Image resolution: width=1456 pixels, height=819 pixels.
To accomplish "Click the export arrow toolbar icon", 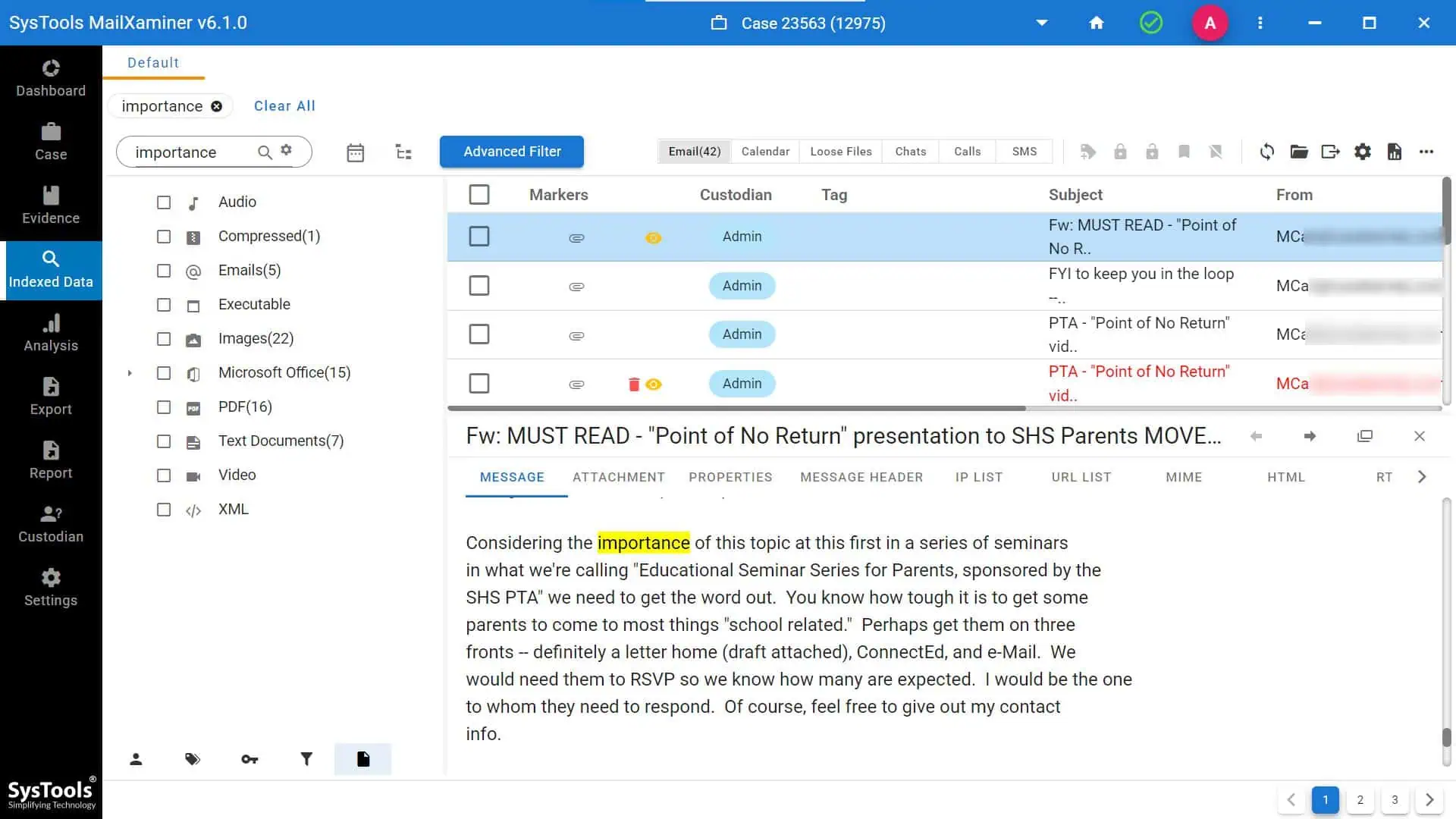I will click(1331, 152).
